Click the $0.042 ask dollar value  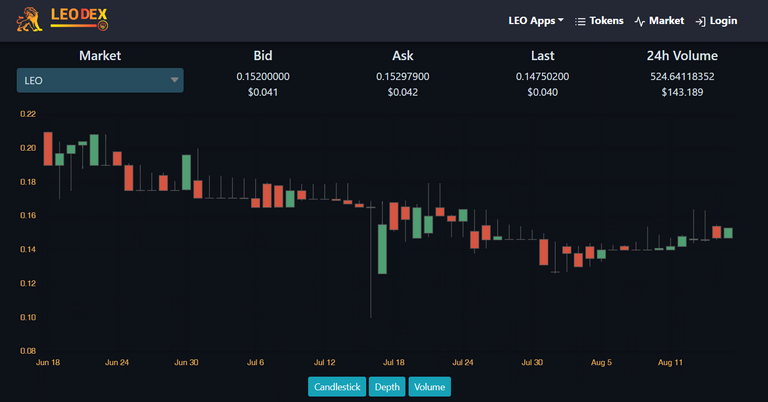click(x=403, y=92)
